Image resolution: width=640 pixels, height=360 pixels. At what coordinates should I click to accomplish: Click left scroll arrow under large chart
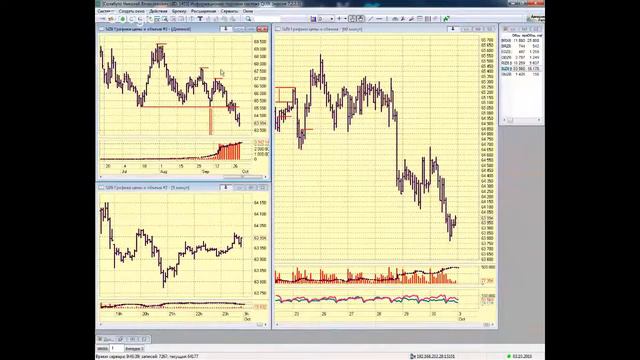[278, 325]
